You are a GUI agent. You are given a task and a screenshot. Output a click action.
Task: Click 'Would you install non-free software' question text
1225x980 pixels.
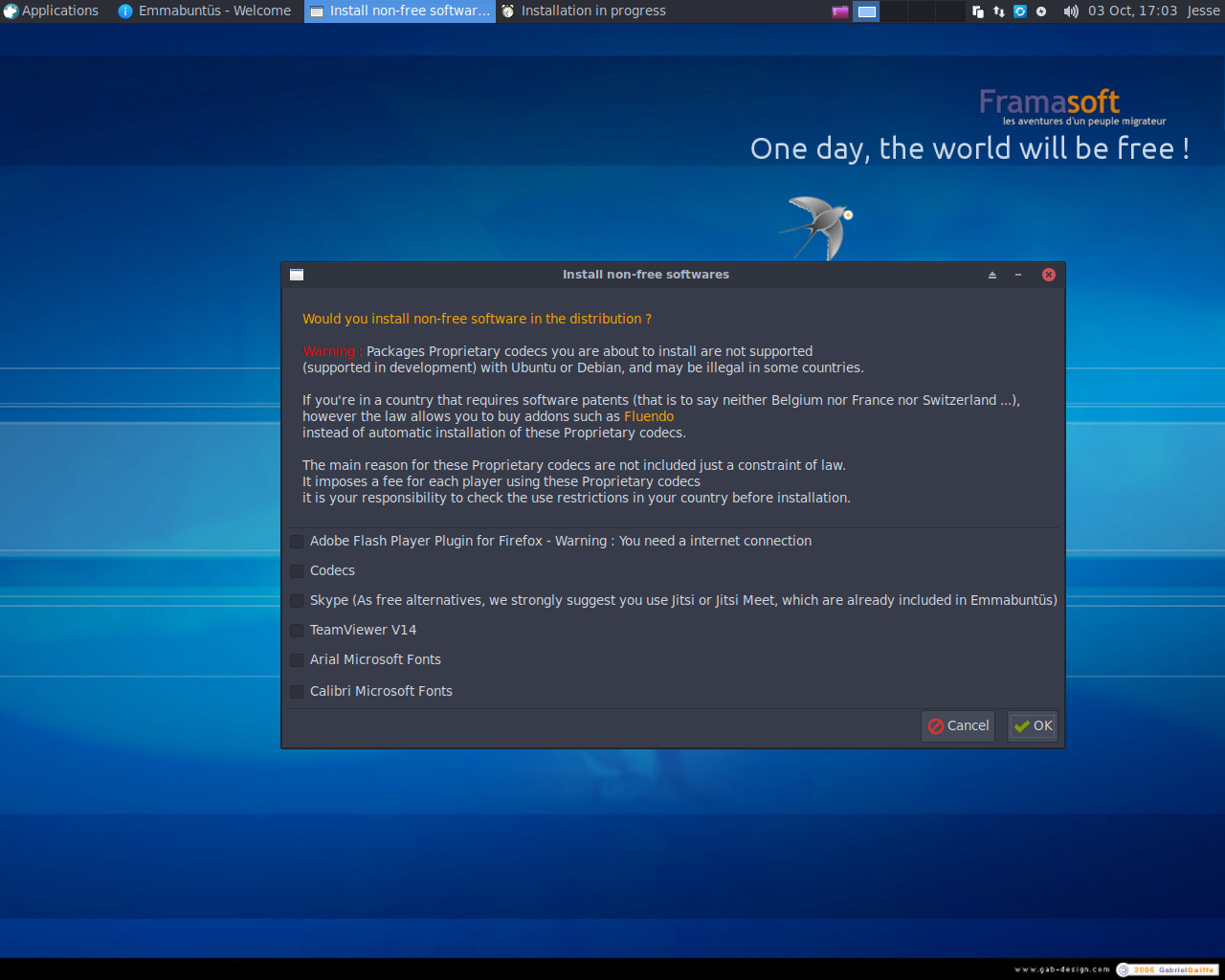click(x=477, y=319)
